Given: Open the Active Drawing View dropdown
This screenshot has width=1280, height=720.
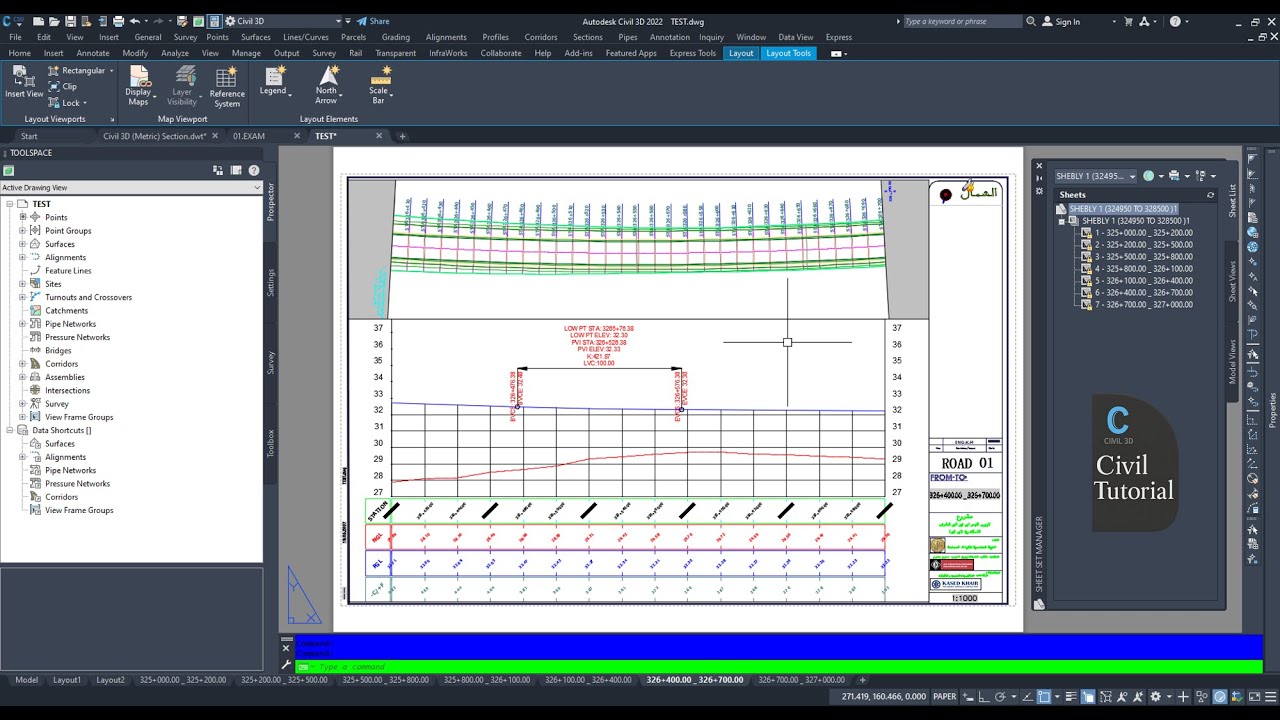Looking at the screenshot, I should click(x=131, y=187).
